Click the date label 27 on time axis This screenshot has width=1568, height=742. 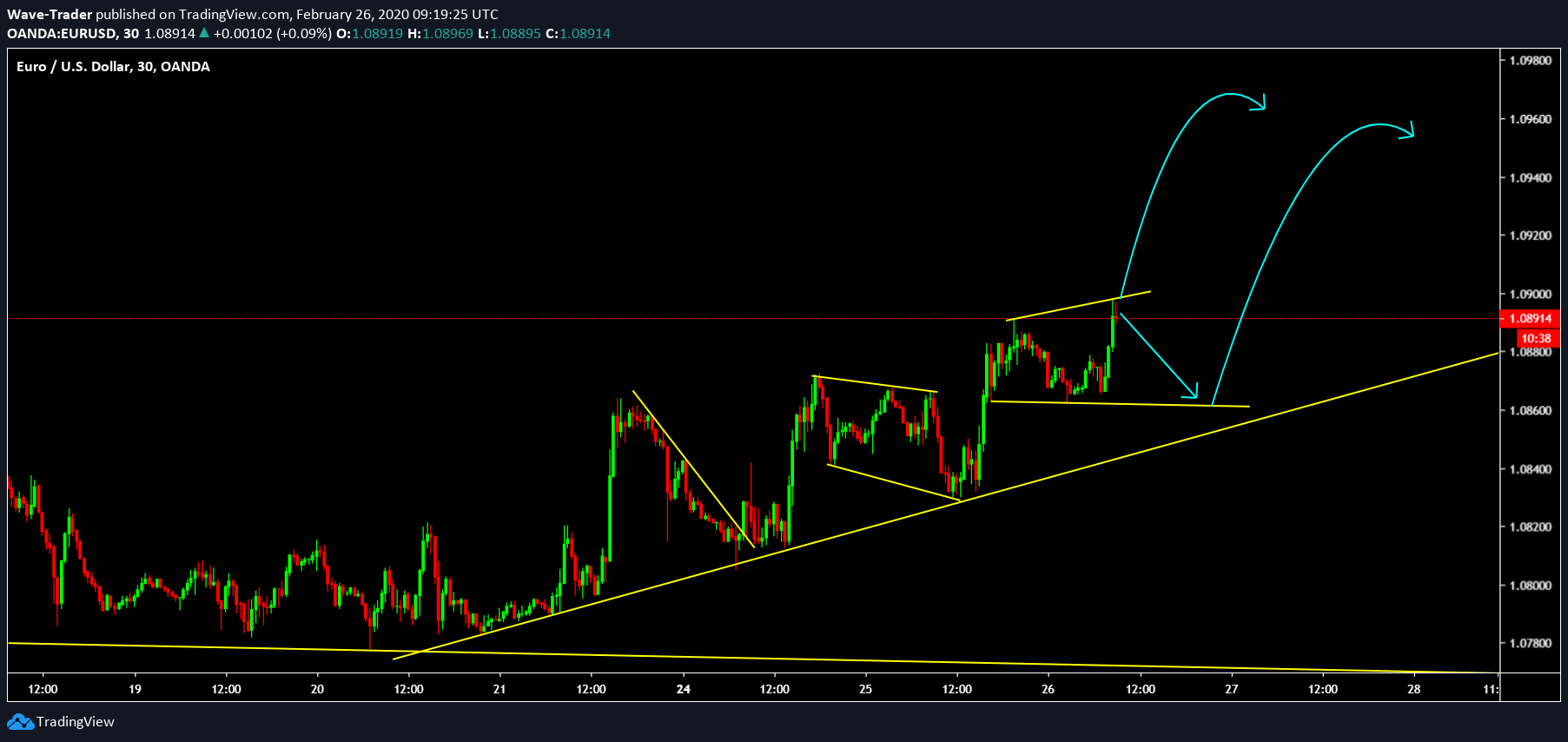click(x=1231, y=689)
